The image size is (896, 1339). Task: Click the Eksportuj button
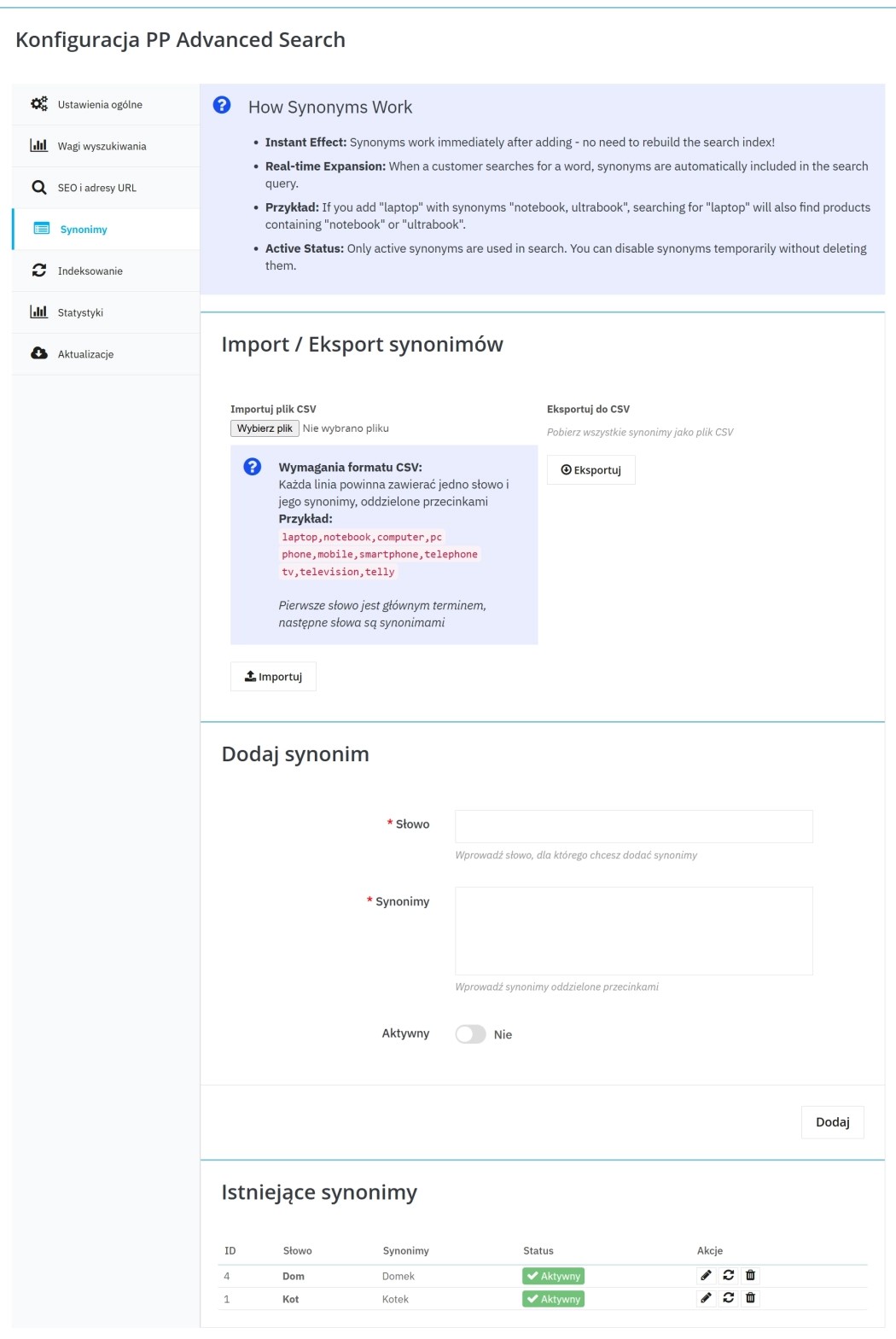click(591, 470)
